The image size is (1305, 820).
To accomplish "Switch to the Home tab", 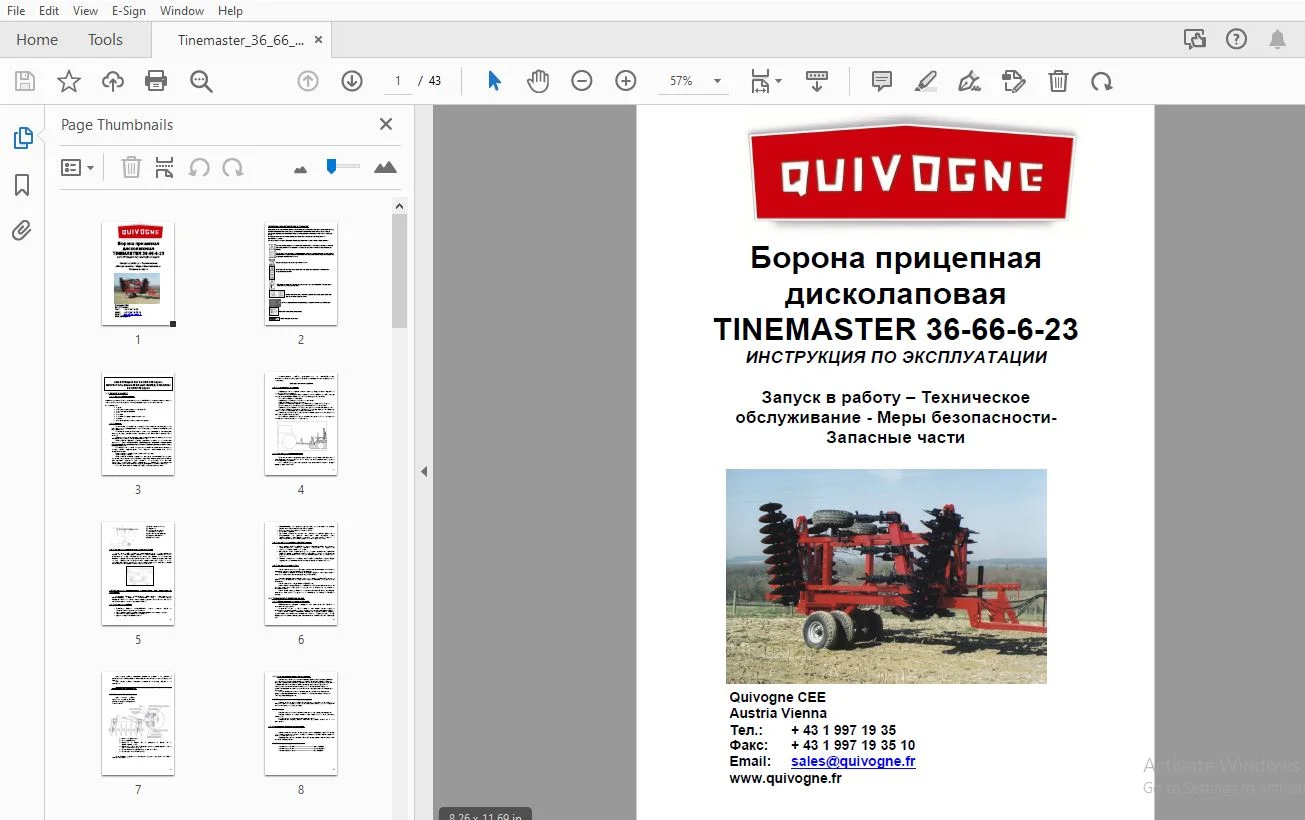I will pos(37,40).
